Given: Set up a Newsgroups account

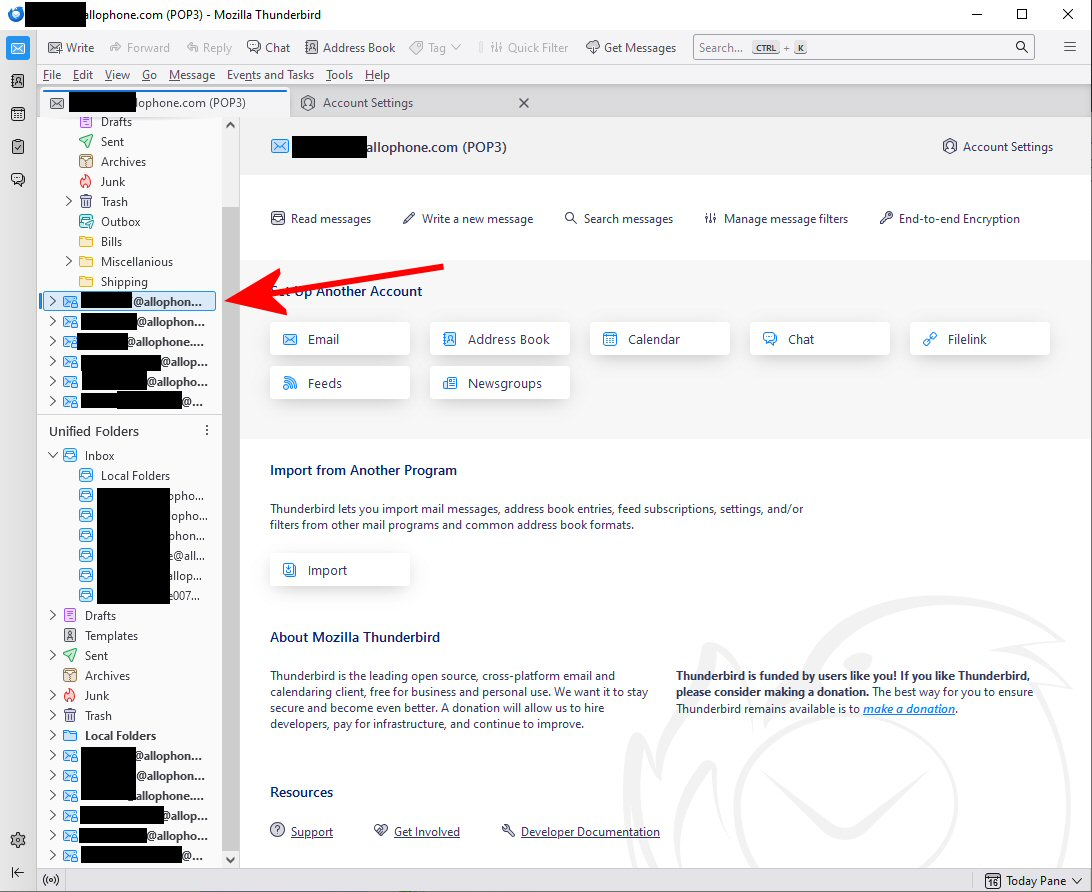Looking at the screenshot, I should [500, 383].
